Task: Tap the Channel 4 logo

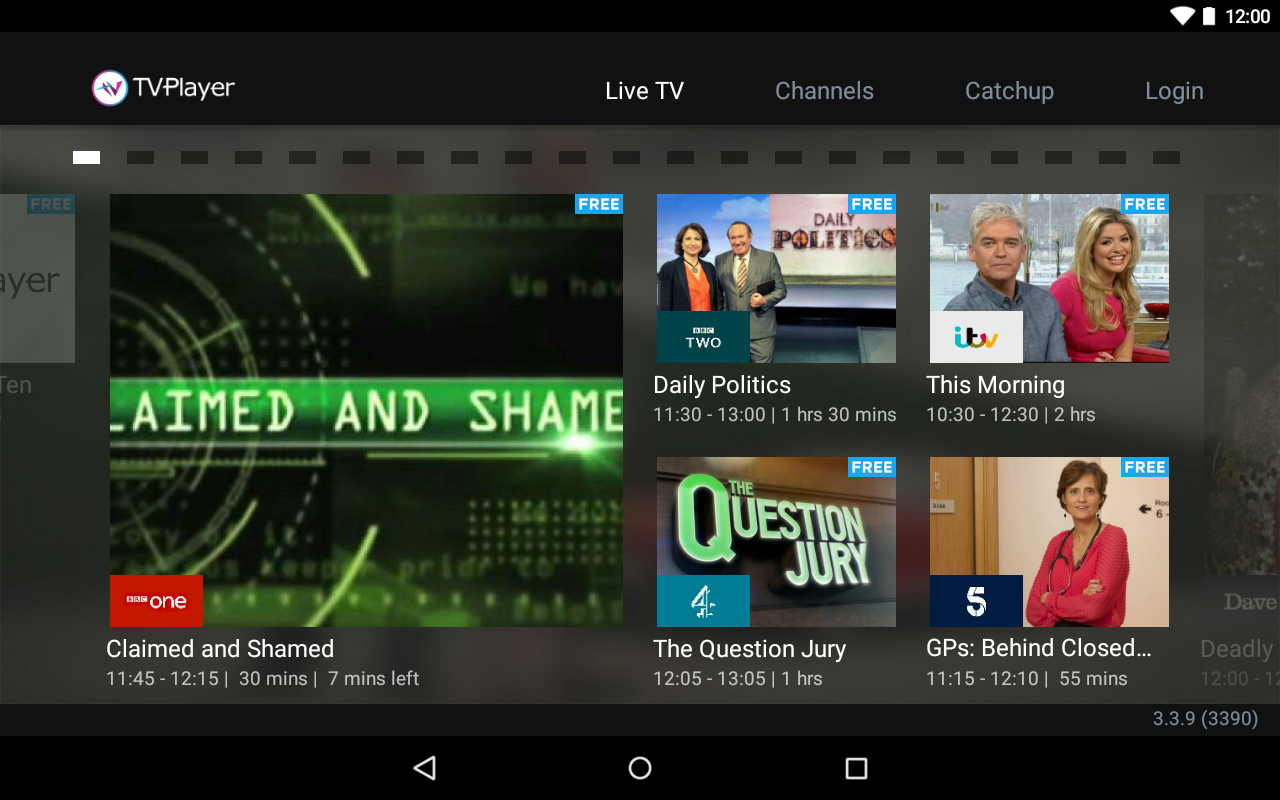Action: click(x=703, y=601)
